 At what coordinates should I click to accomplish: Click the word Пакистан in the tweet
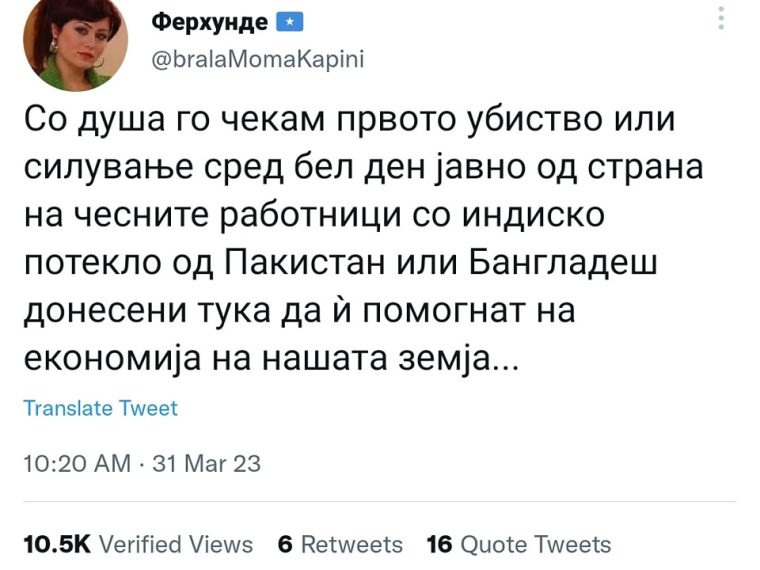tap(306, 263)
